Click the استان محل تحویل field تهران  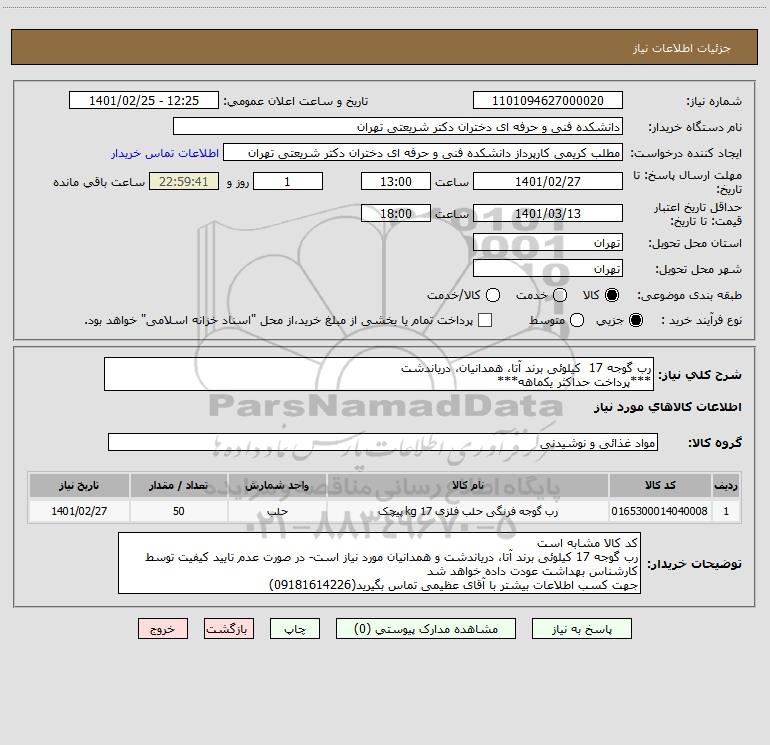[x=548, y=243]
